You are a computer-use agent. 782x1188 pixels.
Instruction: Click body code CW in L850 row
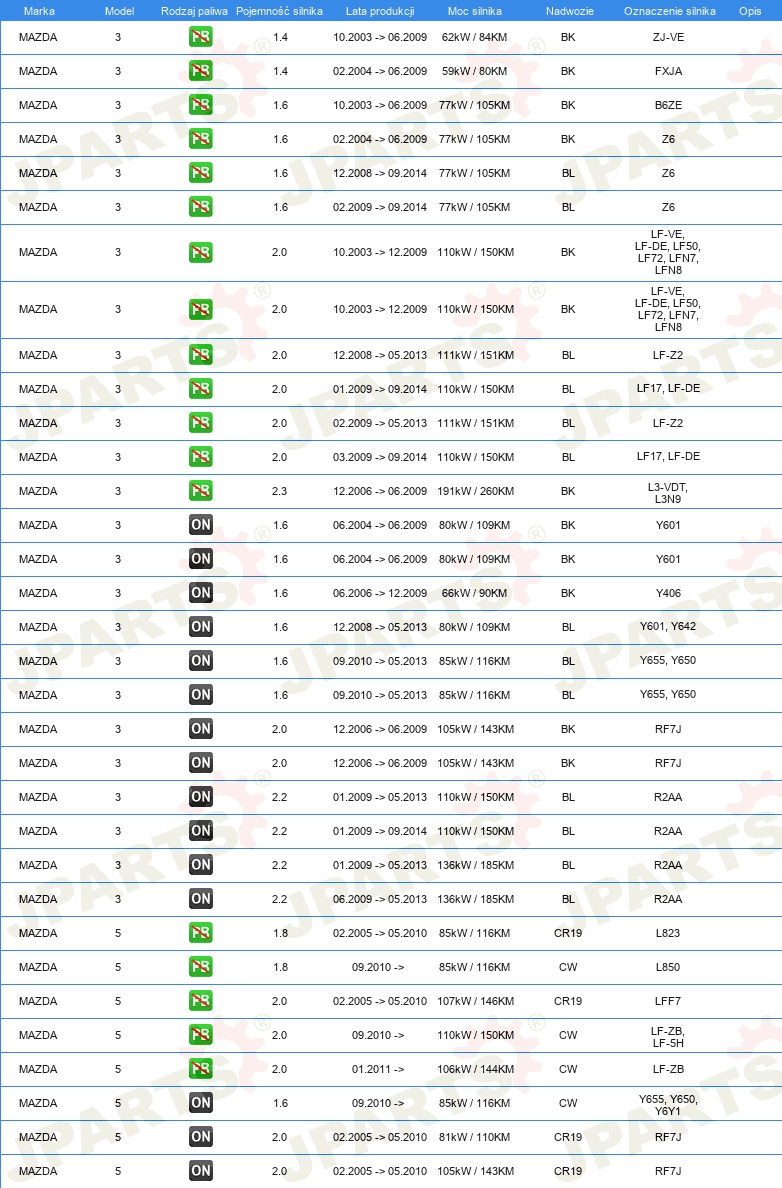coord(568,968)
